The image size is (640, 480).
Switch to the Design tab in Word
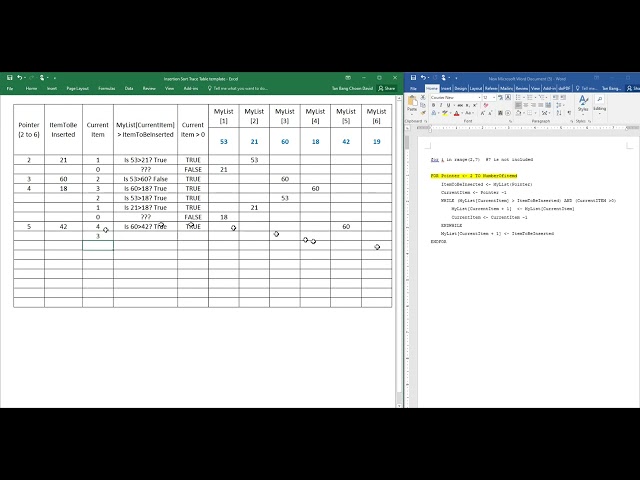coord(460,88)
